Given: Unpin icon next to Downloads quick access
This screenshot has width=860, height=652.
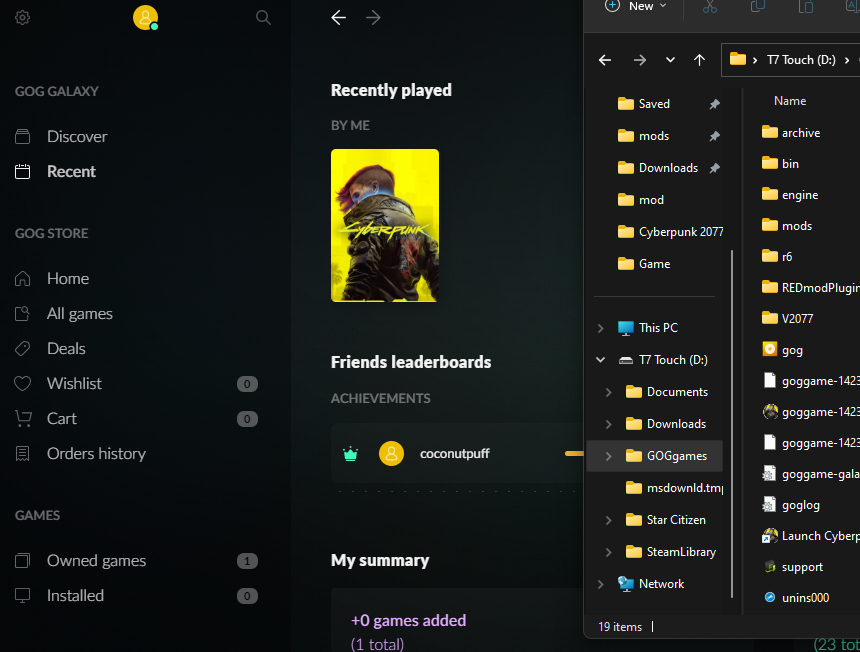Looking at the screenshot, I should click(714, 168).
